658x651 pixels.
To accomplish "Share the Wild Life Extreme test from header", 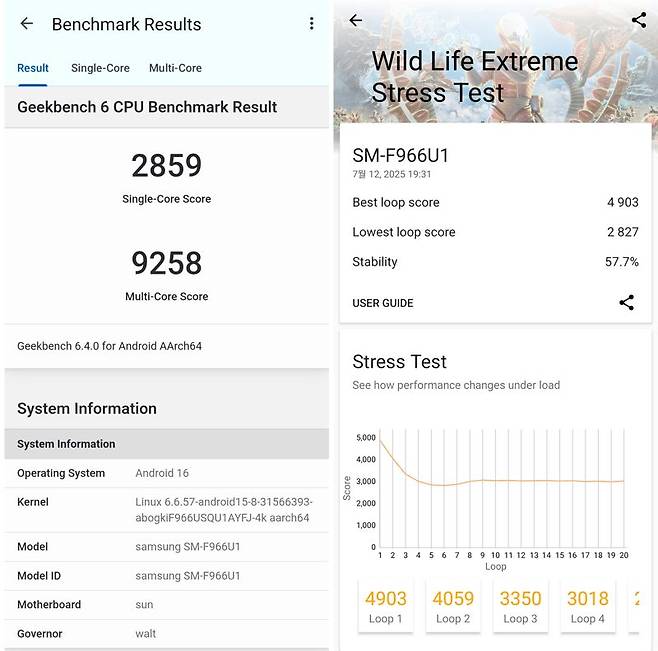I will tap(639, 20).
